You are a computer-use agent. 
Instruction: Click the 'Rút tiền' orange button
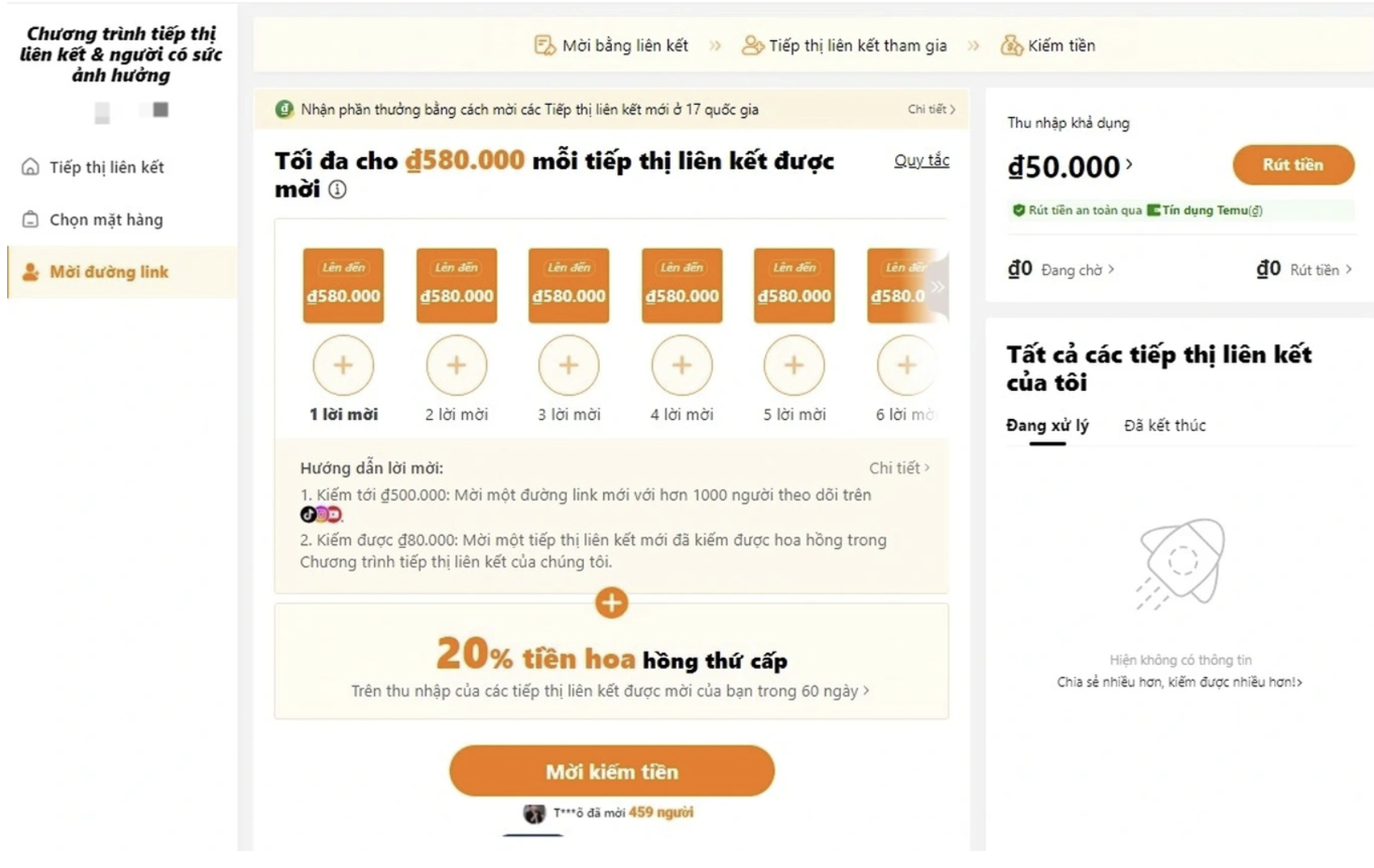pos(1293,164)
